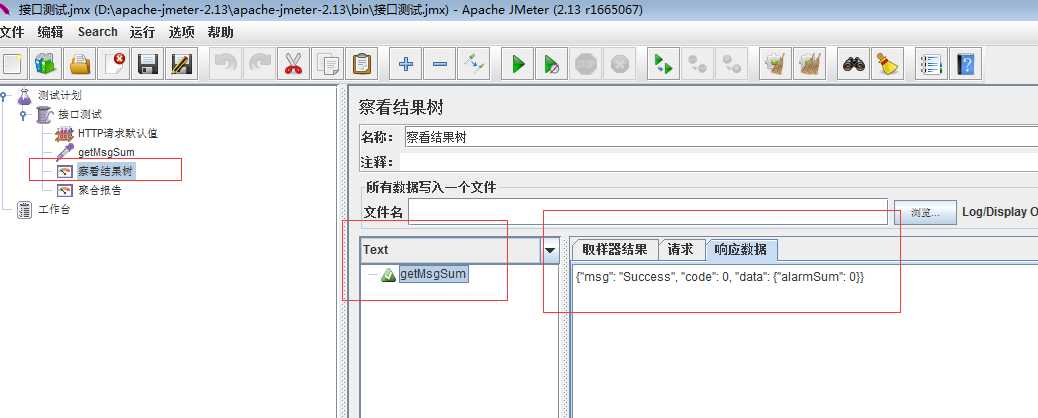
Task: Click the Remote Shutdown All icon
Action: click(x=731, y=64)
